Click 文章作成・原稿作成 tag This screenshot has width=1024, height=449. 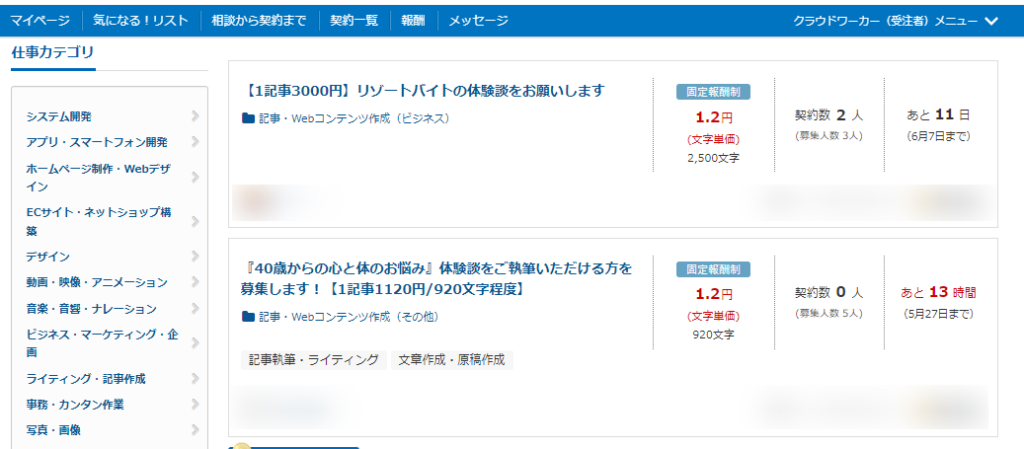point(451,359)
